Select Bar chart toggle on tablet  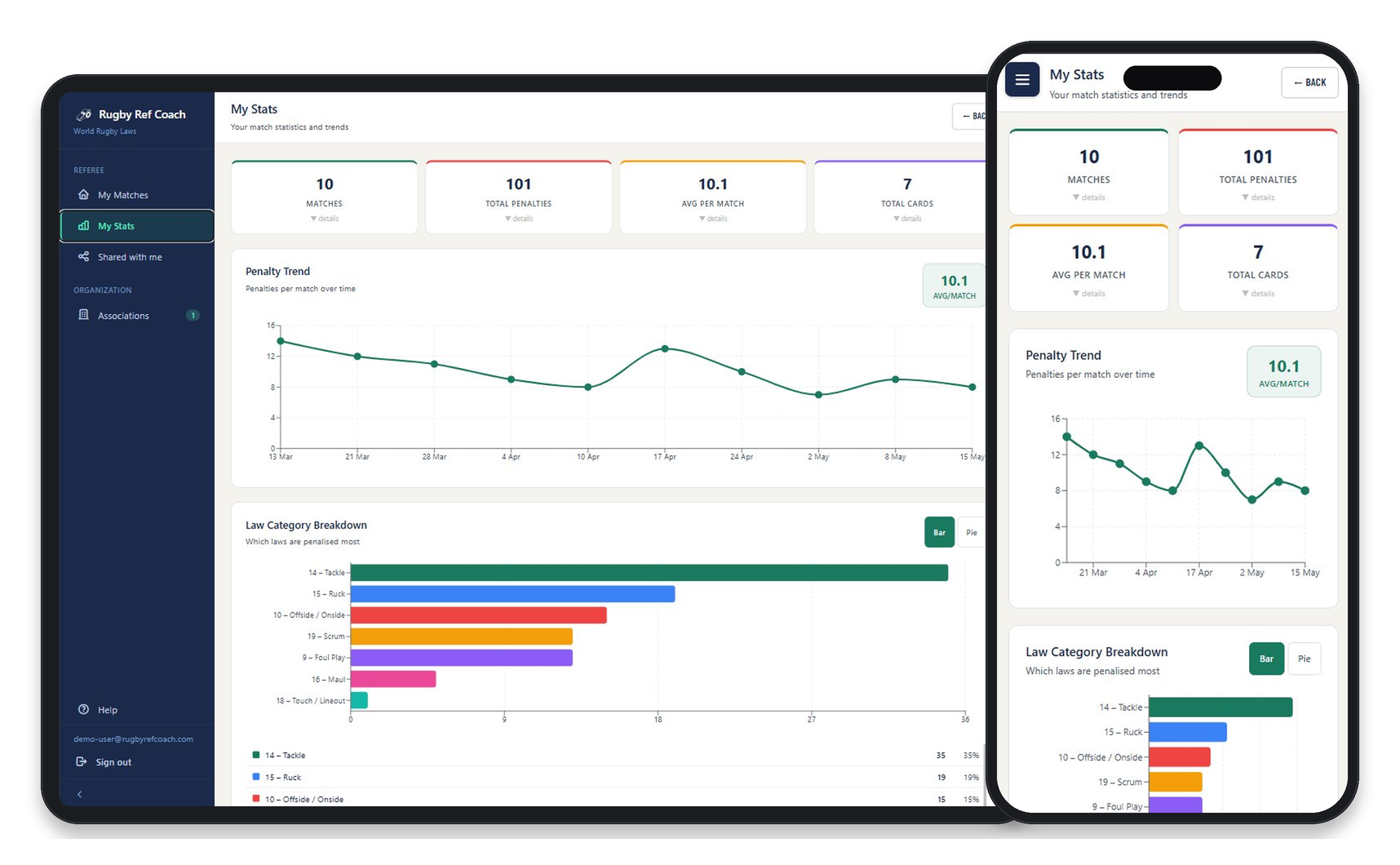[939, 532]
